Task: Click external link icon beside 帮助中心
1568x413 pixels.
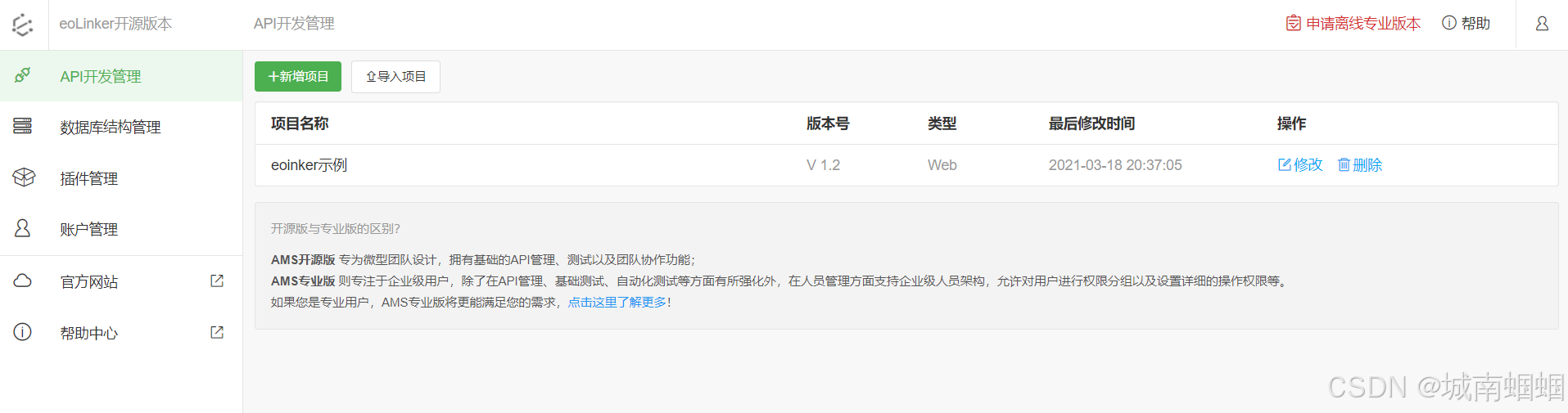Action: coord(217,332)
